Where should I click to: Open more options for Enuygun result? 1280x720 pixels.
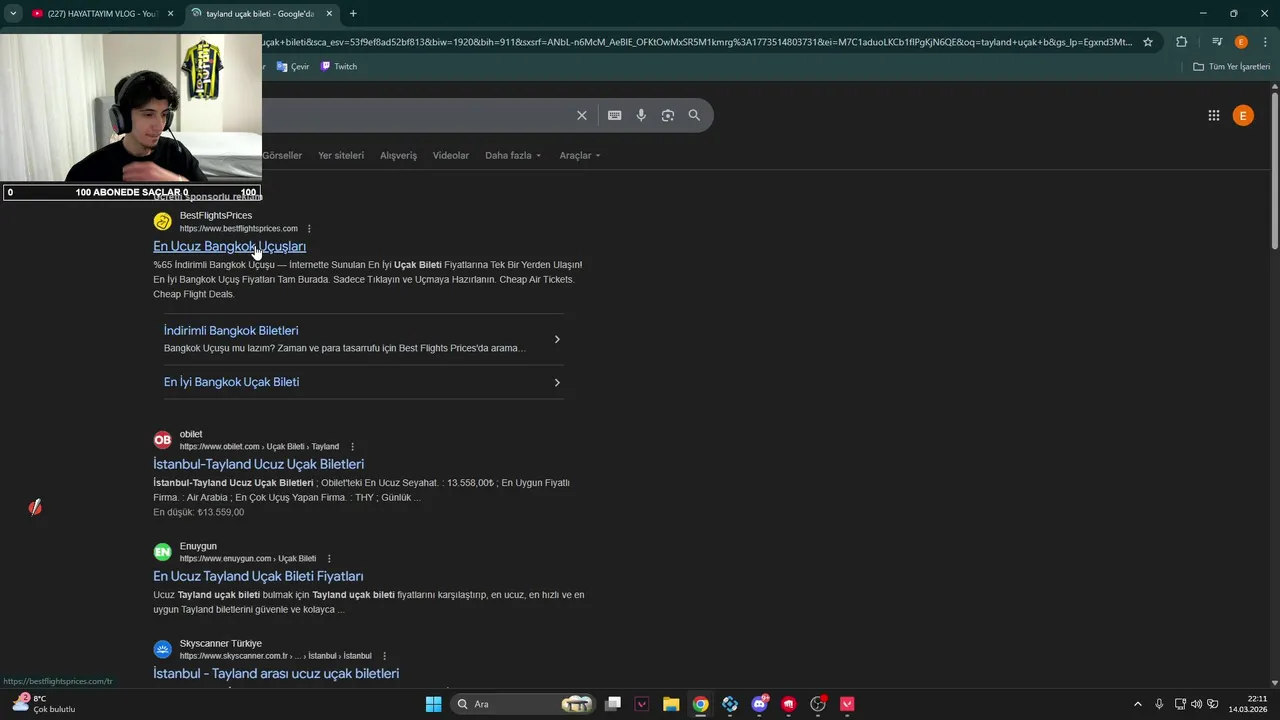[x=329, y=559]
